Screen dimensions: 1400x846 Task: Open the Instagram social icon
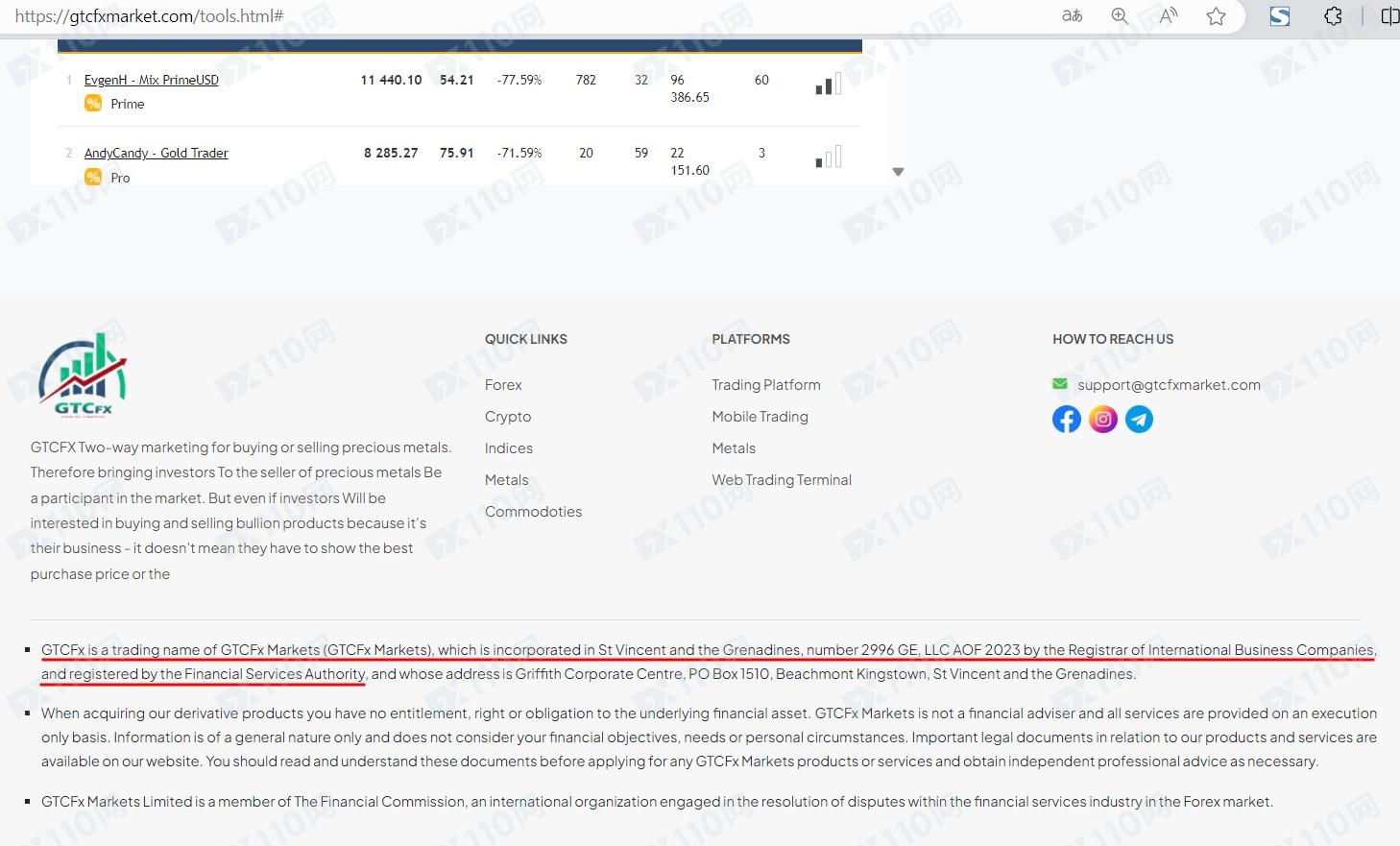coord(1102,420)
